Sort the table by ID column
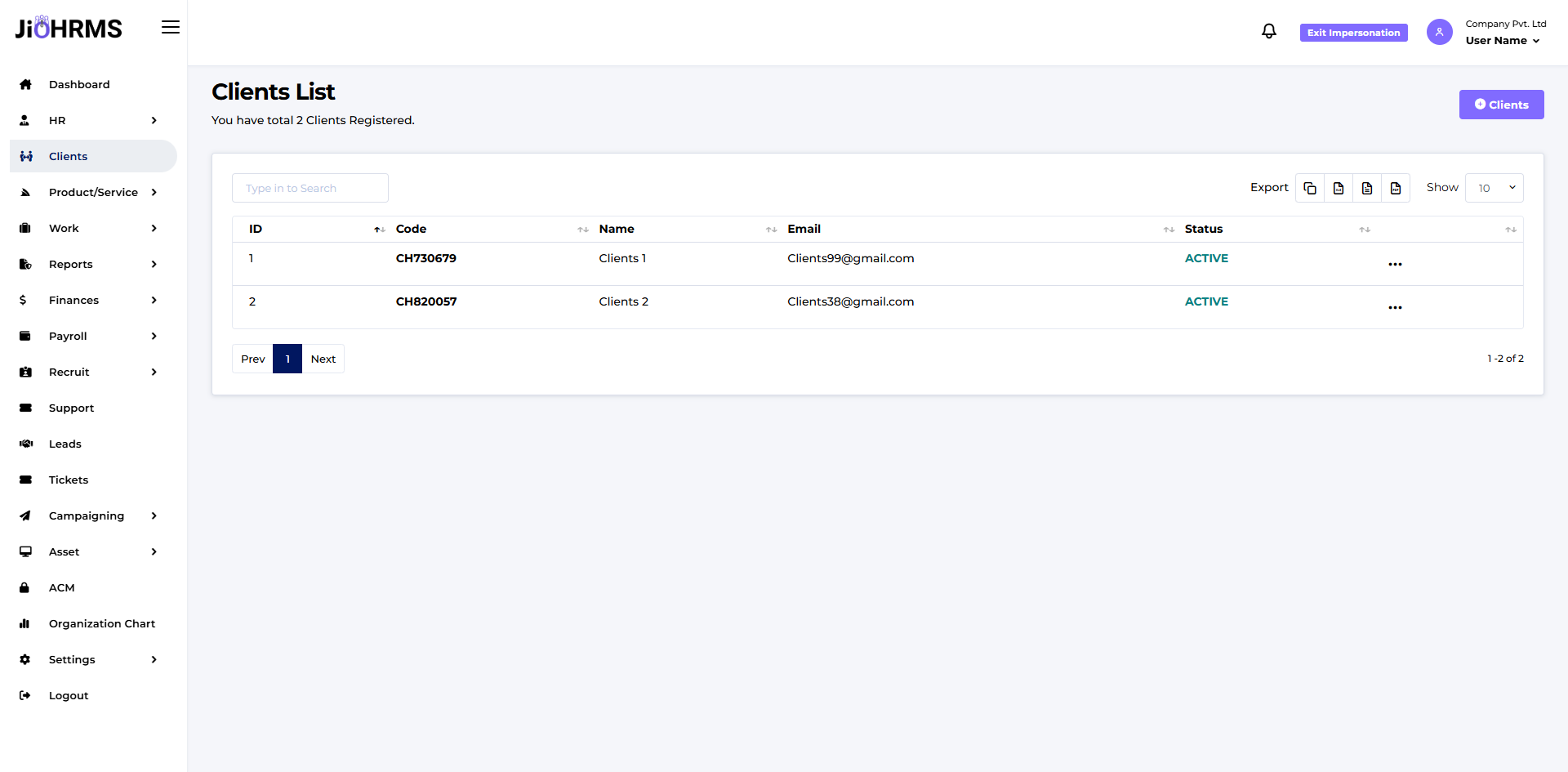 (x=379, y=230)
